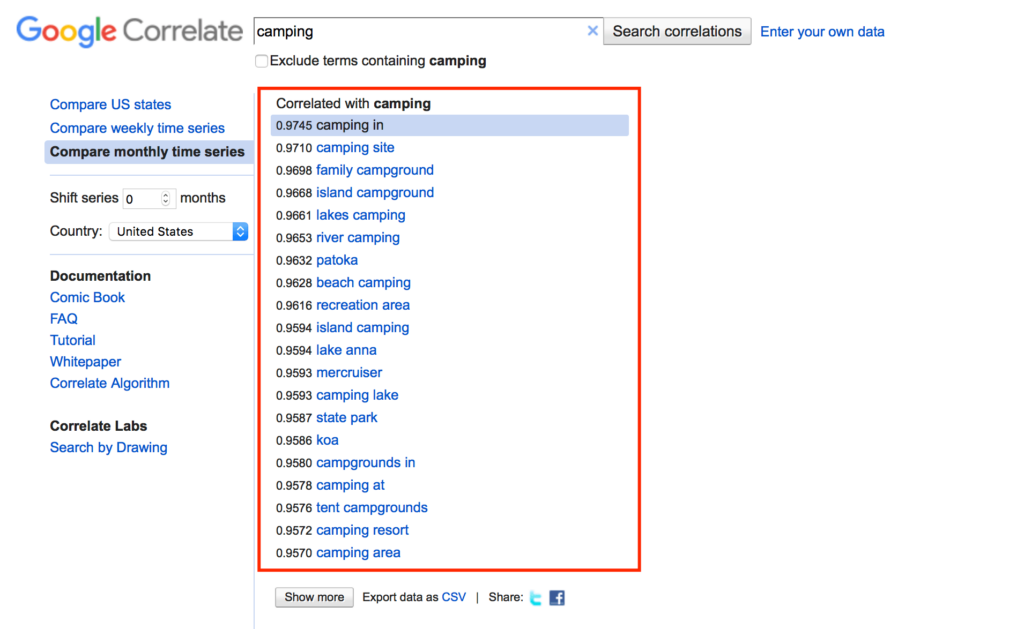1024x629 pixels.
Task: Clear the search field with the x icon
Action: click(592, 30)
